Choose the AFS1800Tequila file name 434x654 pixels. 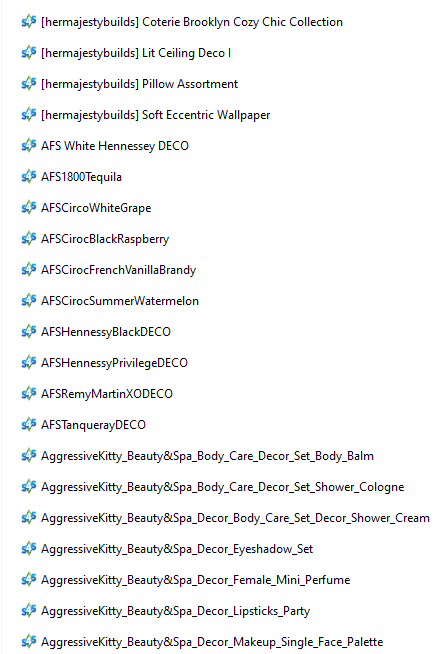81,177
